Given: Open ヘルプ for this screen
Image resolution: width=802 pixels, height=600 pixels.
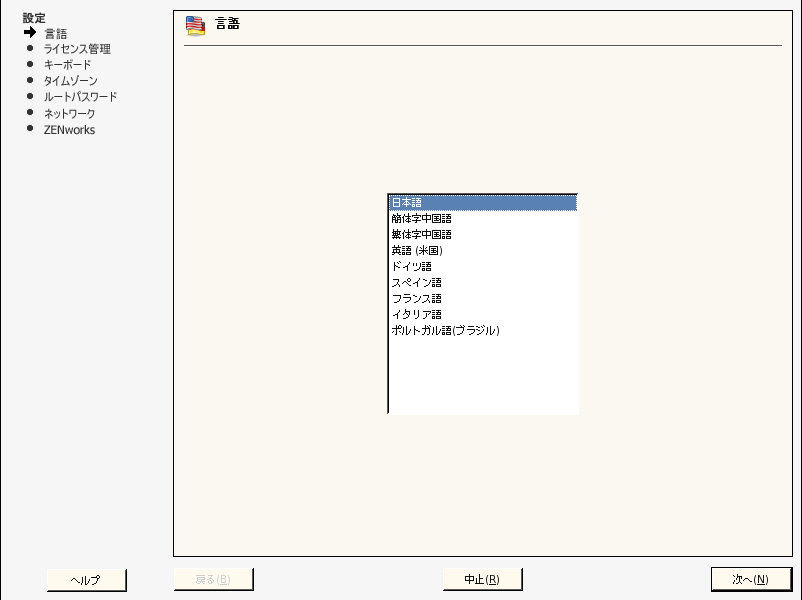Looking at the screenshot, I should point(86,579).
